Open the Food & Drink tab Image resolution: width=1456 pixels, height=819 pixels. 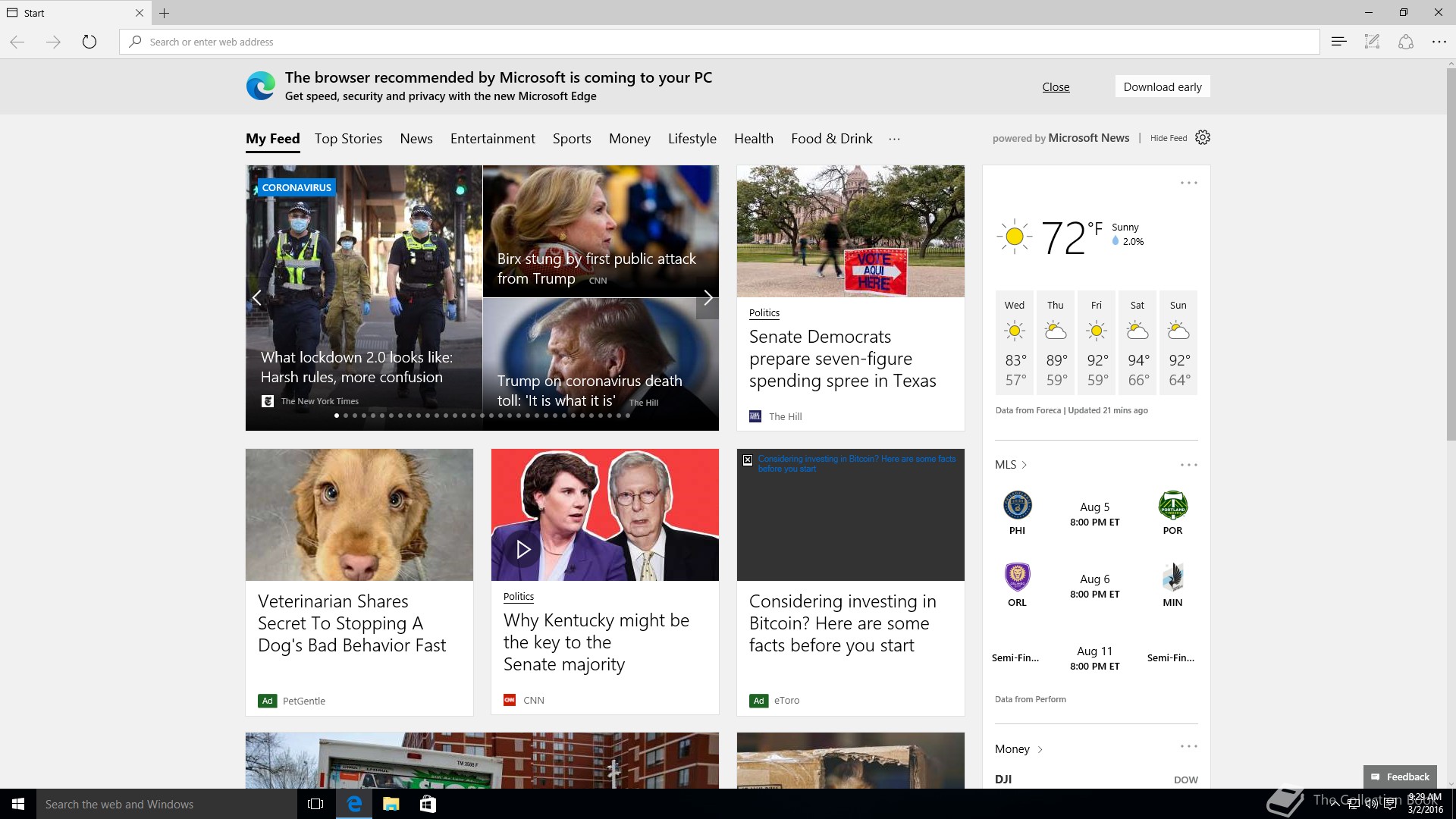point(832,139)
